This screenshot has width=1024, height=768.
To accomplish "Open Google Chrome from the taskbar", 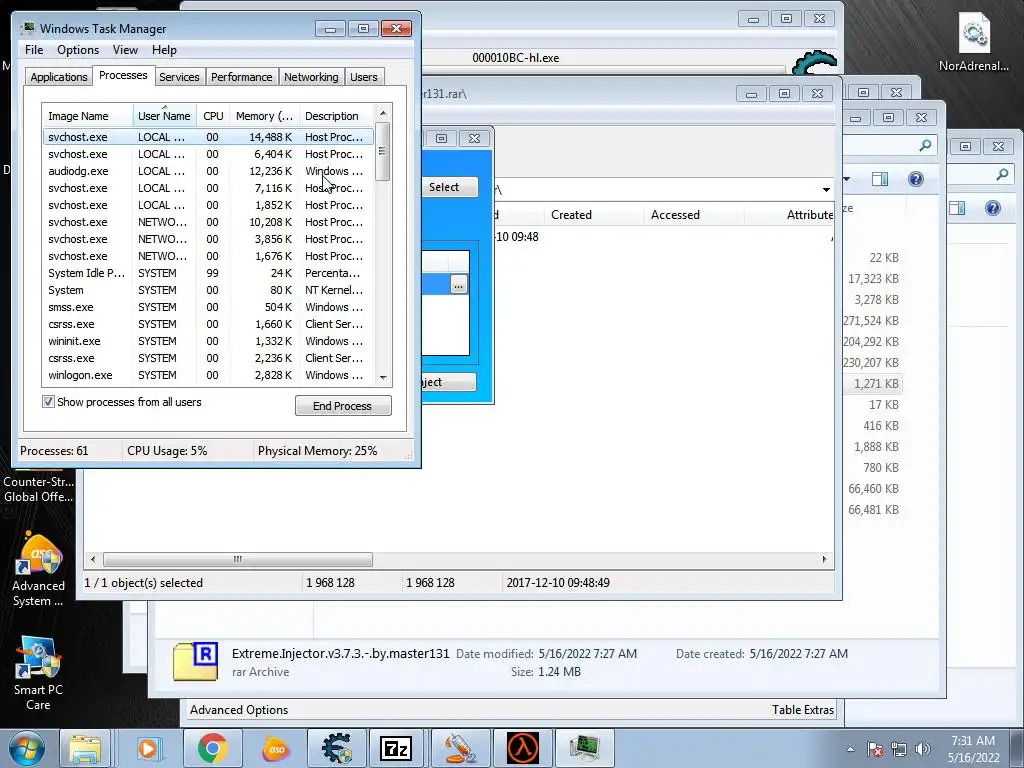I will pos(212,748).
